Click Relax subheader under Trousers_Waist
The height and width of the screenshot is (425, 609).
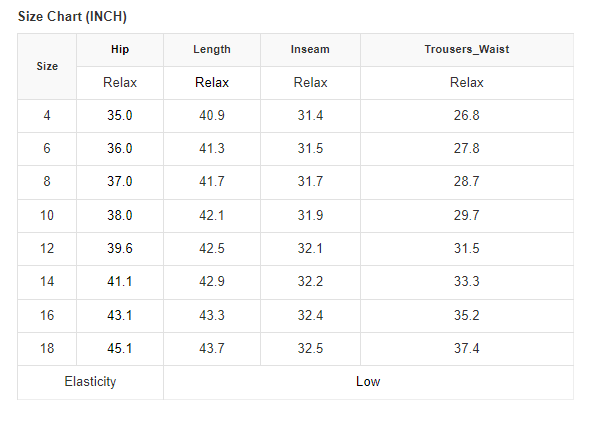coord(466,82)
